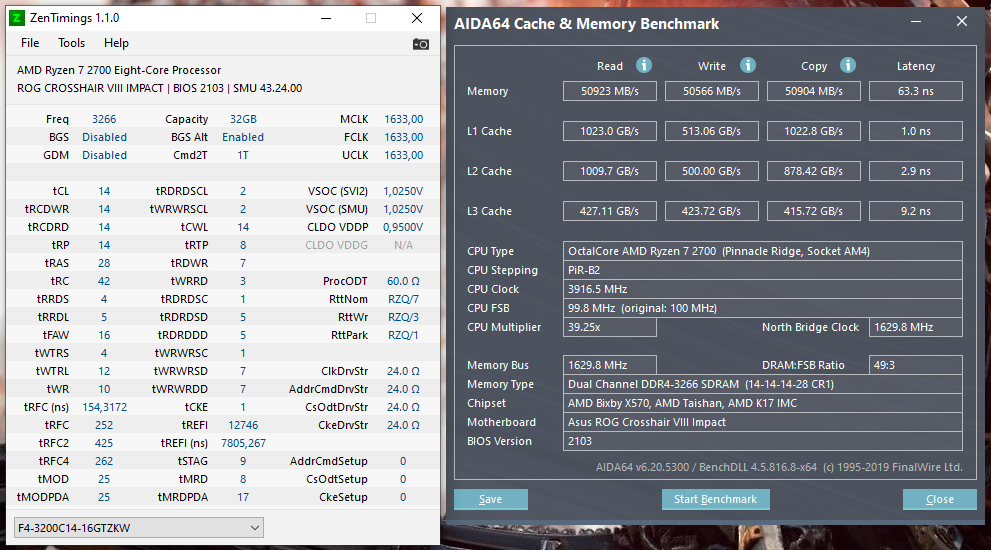Click CPU Clock field 3916.5 MHz
This screenshot has height=550, width=991.
pyautogui.click(x=763, y=289)
